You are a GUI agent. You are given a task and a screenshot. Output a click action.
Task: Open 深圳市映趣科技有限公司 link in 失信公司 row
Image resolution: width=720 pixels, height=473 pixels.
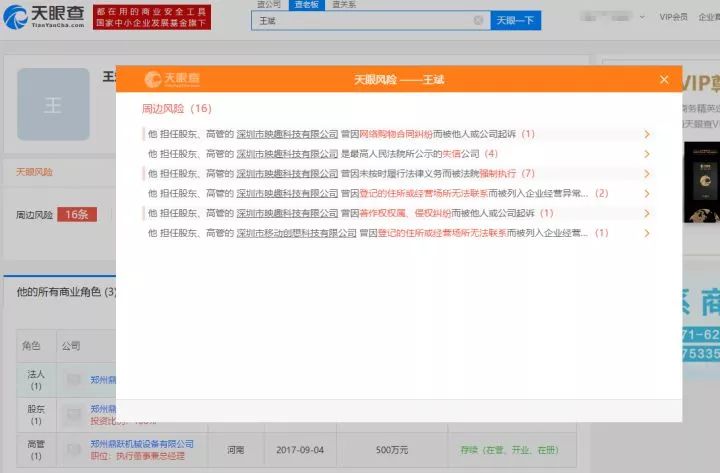point(287,154)
